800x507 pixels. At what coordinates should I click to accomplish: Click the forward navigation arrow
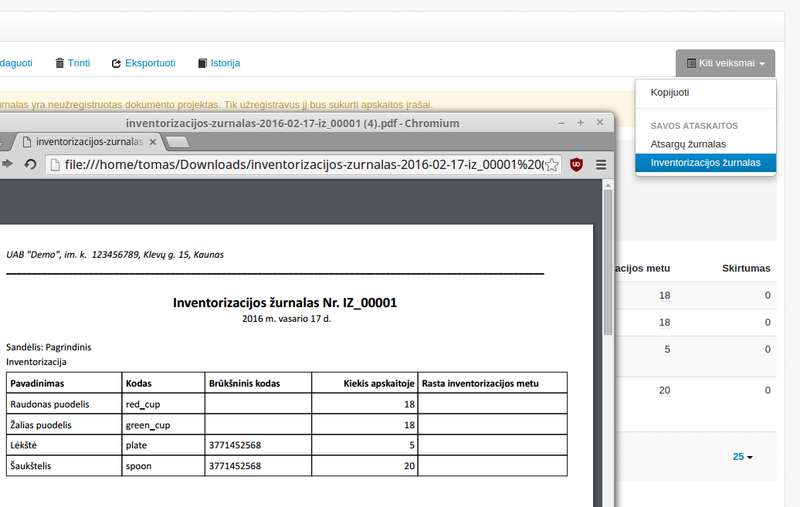(x=8, y=164)
